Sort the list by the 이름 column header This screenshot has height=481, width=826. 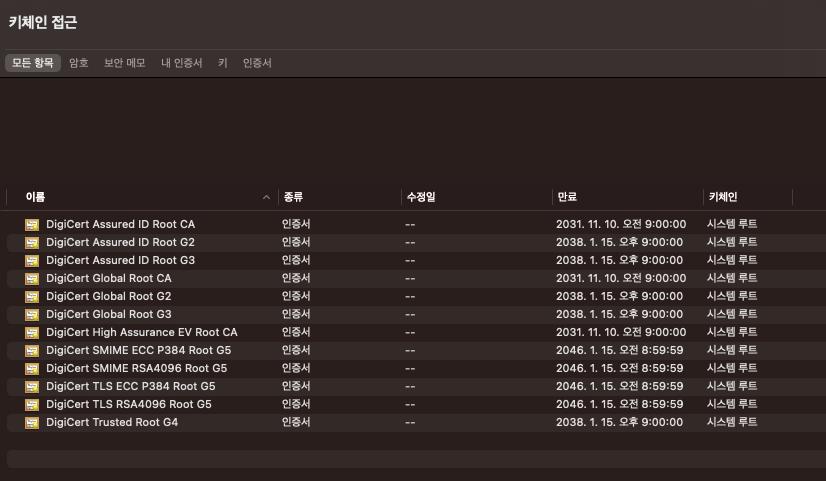(35, 197)
